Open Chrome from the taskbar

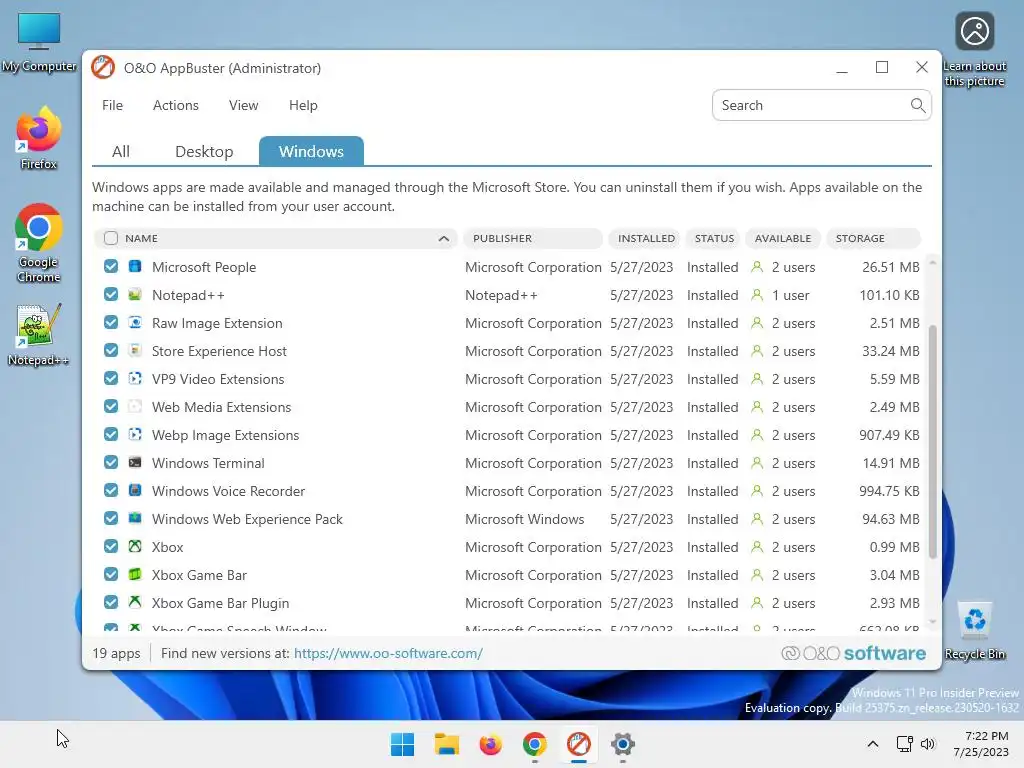(535, 744)
